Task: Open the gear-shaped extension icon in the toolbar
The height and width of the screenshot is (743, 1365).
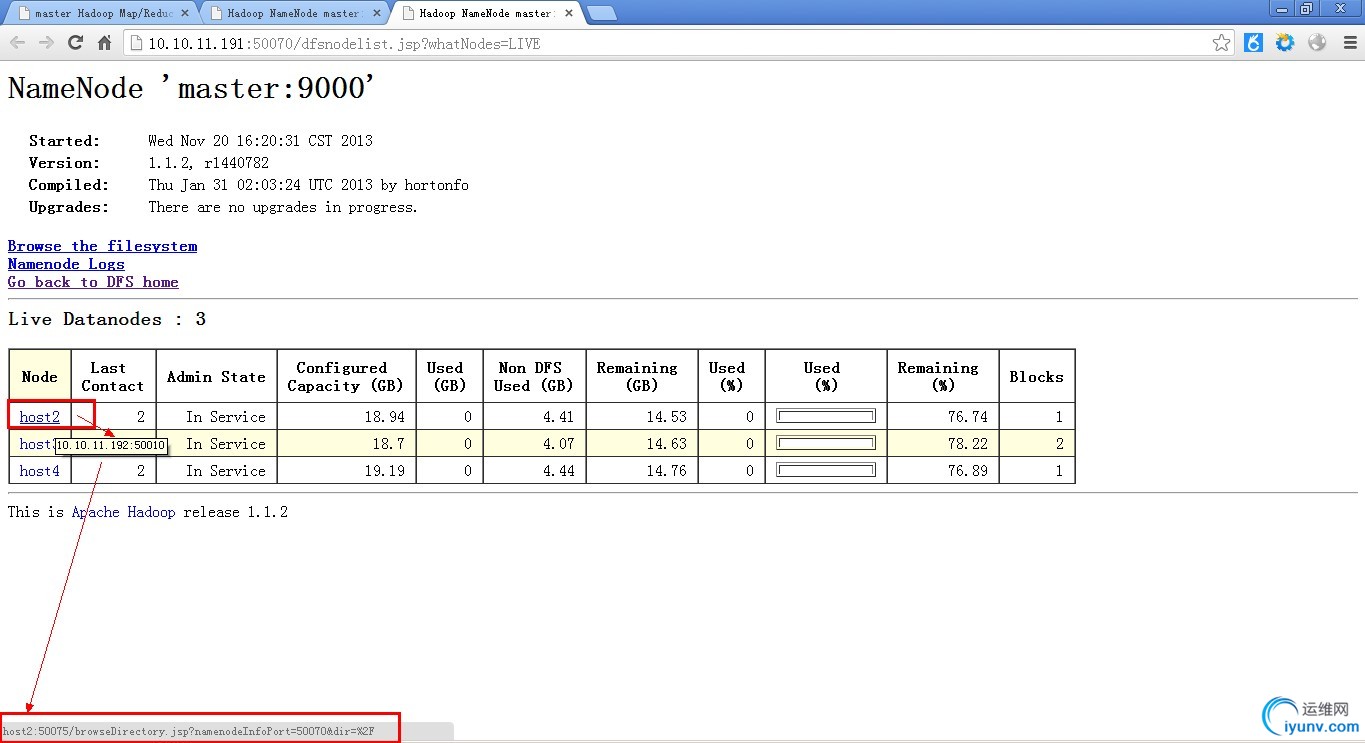Action: click(1285, 43)
